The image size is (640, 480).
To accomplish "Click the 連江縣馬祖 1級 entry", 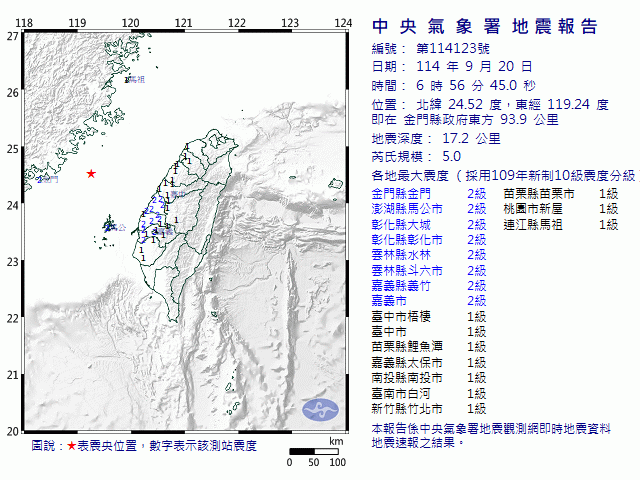I will click(x=561, y=225).
